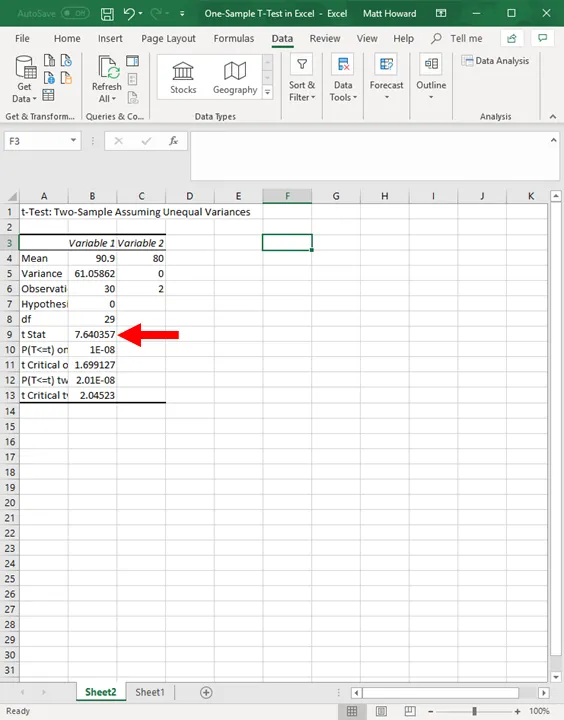The width and height of the screenshot is (564, 720).
Task: Click the Undo arrow icon
Action: 129,13
